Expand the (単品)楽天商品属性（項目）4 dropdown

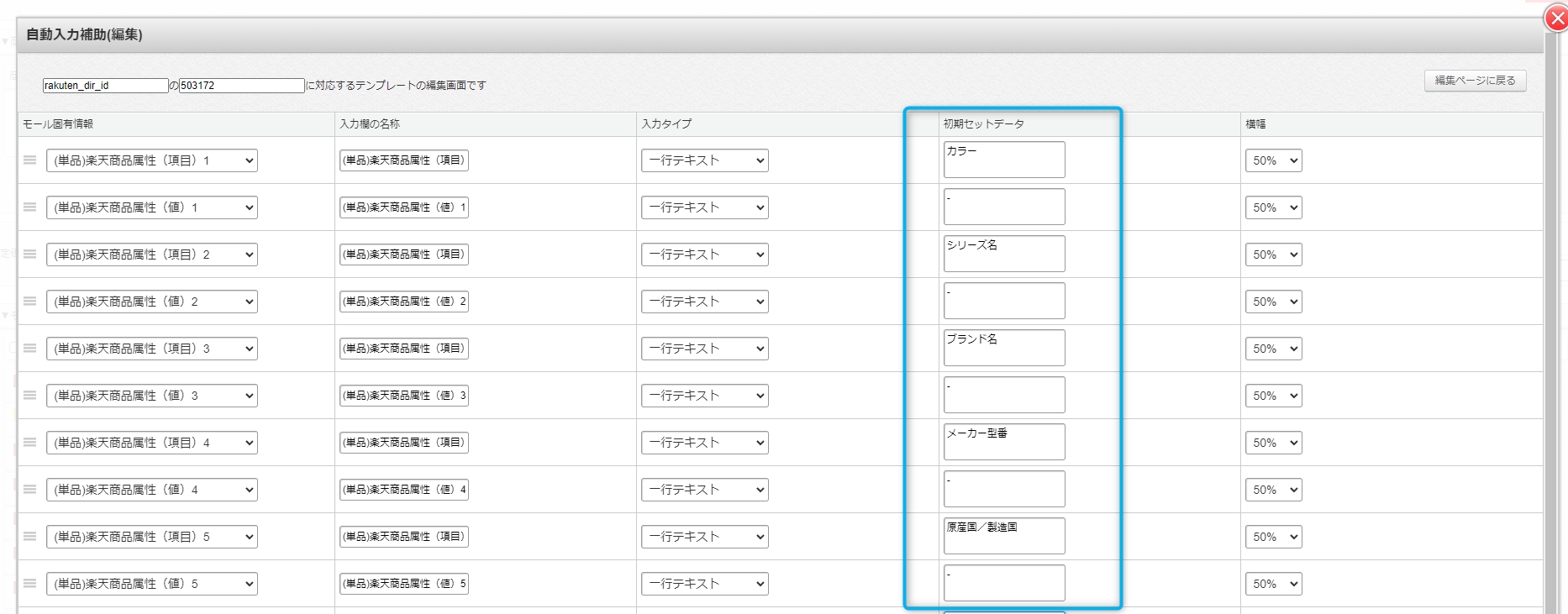click(152, 443)
